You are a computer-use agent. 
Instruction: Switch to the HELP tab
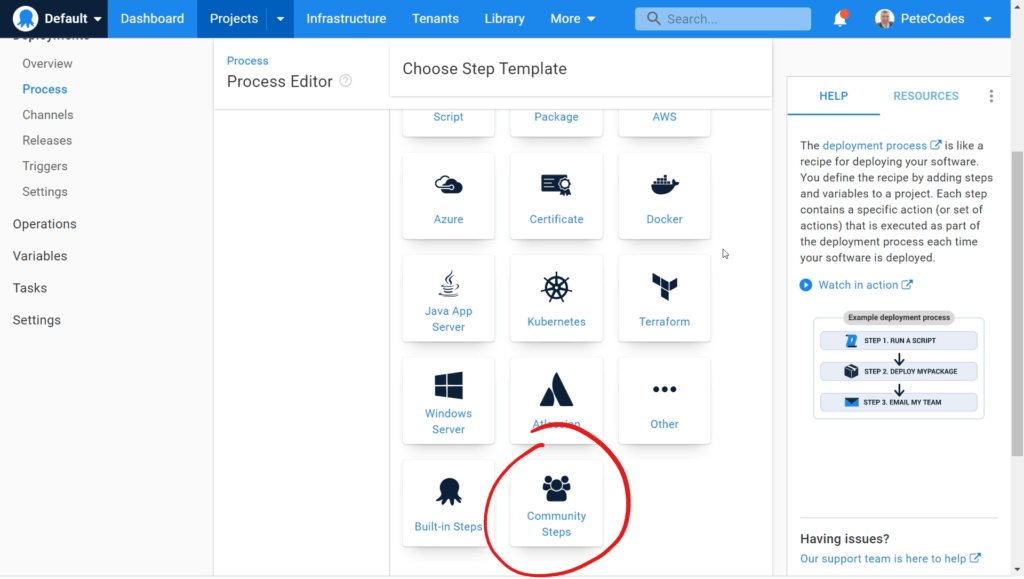click(833, 96)
